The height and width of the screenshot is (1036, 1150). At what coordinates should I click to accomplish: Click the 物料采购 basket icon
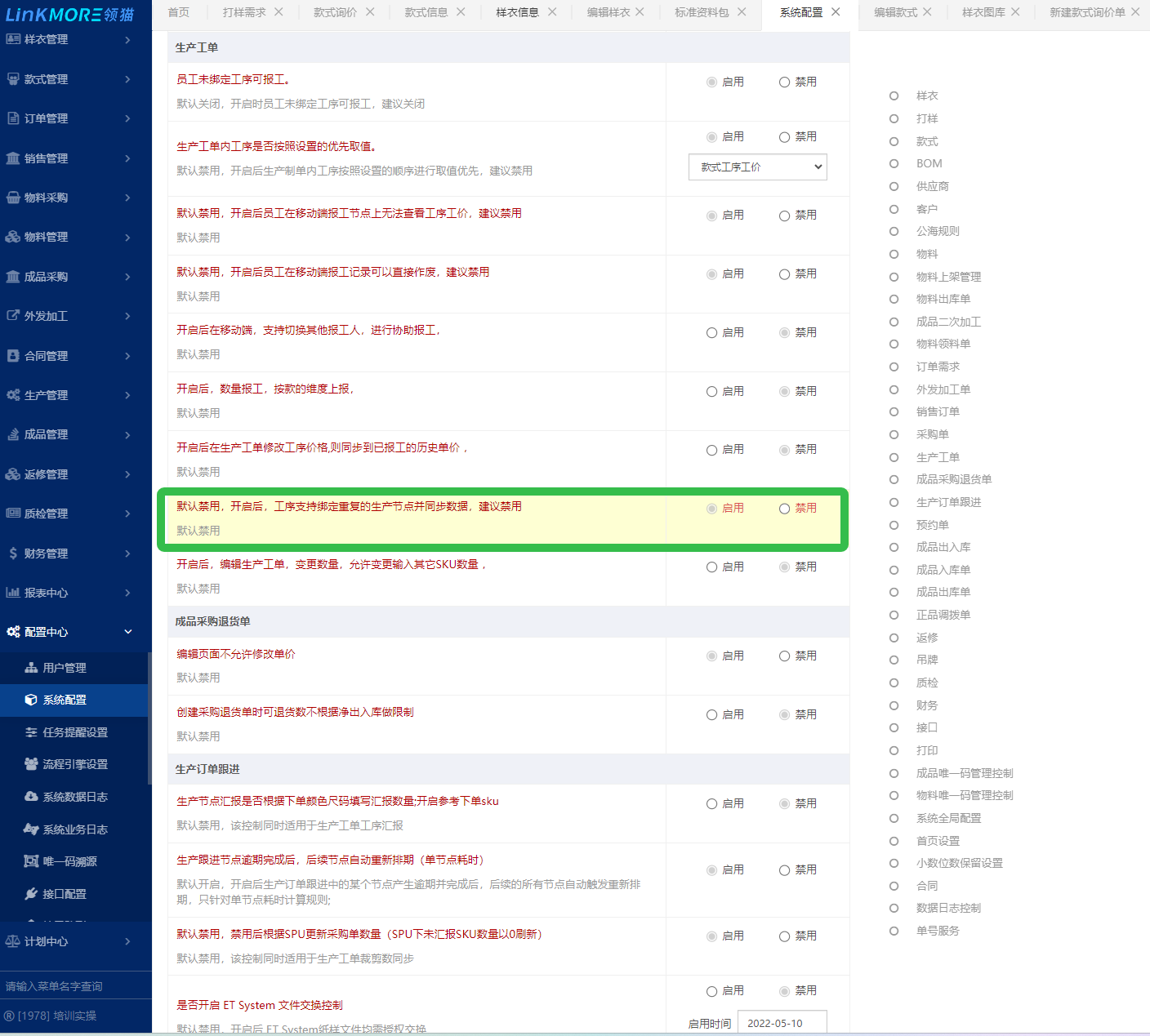[x=13, y=198]
